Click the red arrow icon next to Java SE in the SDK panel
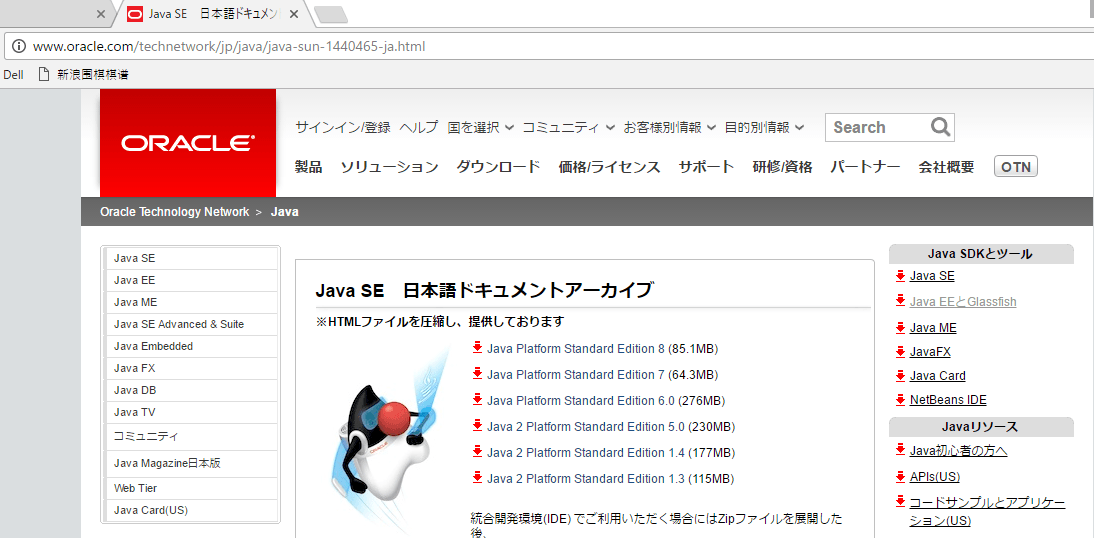The height and width of the screenshot is (538, 1094). (900, 275)
